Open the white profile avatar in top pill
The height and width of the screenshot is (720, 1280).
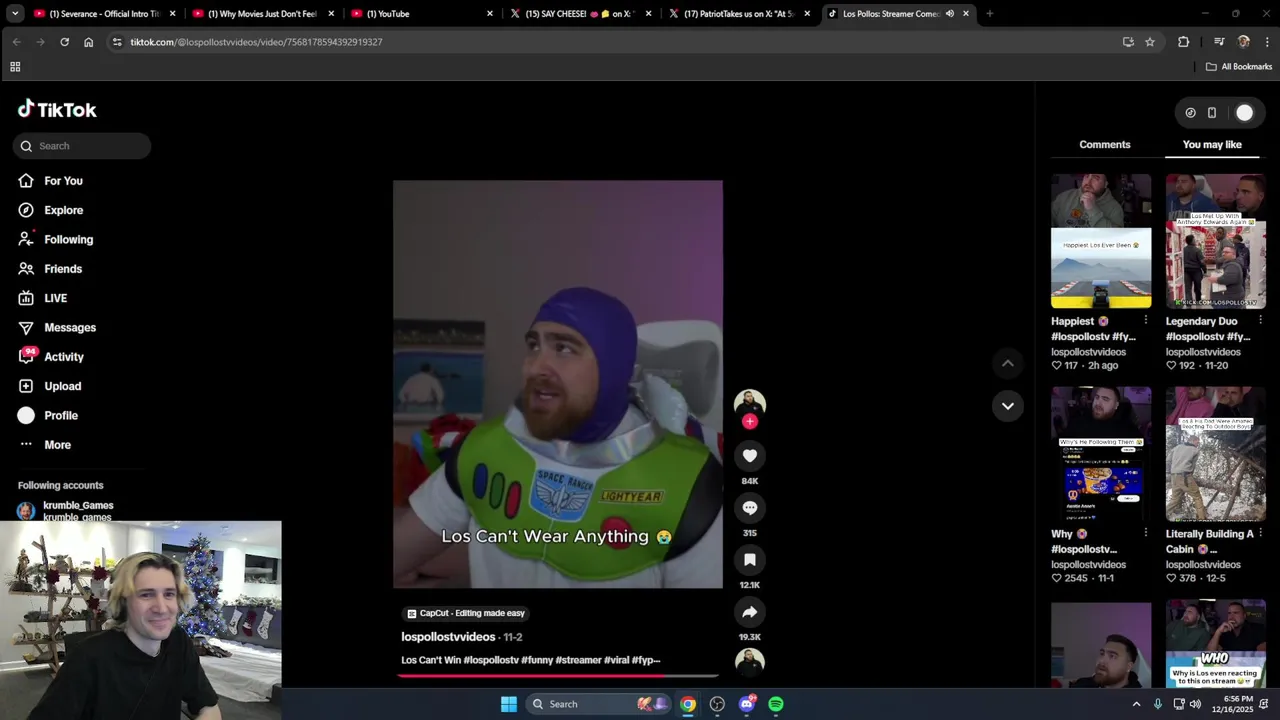[1244, 113]
